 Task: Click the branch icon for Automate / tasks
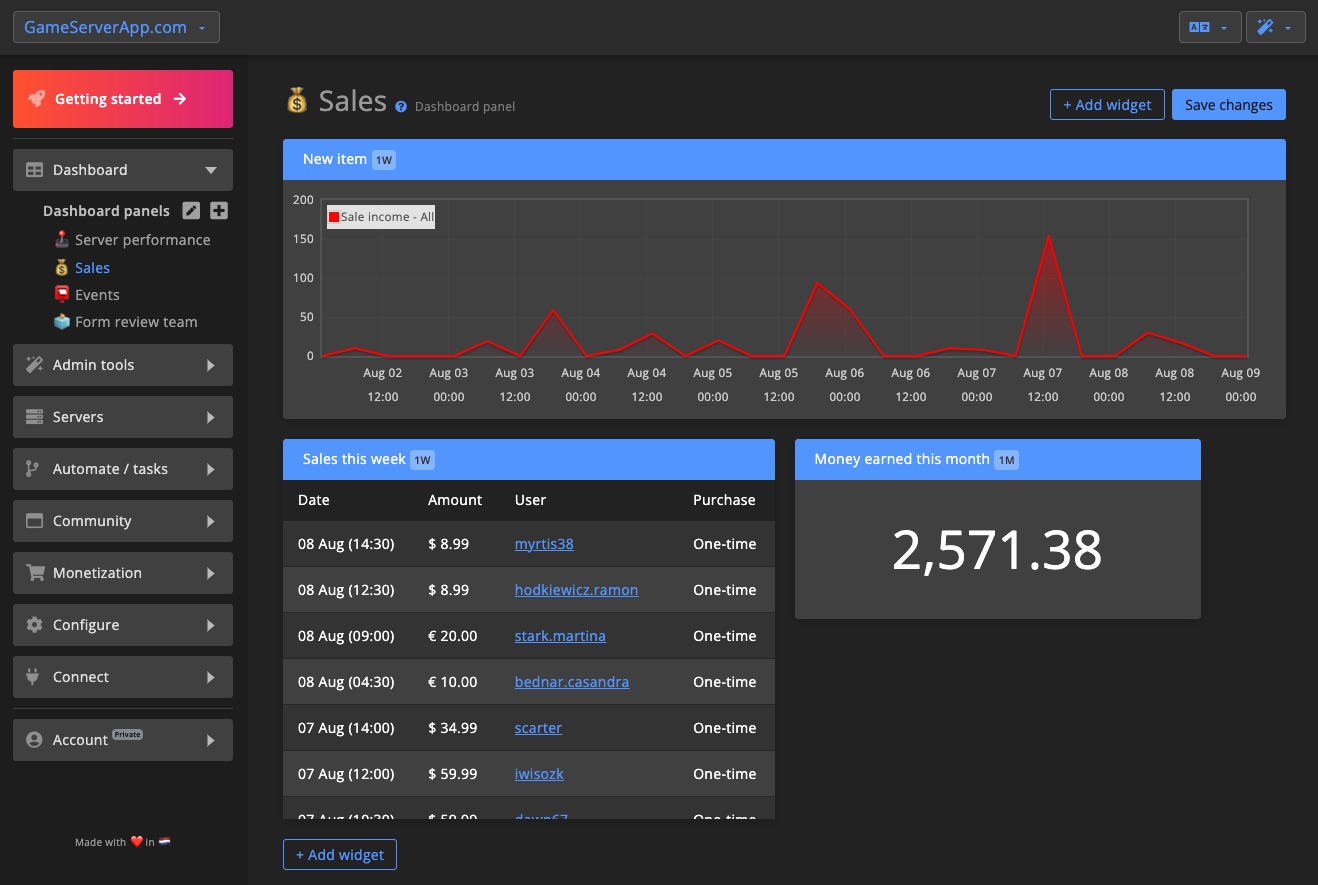pyautogui.click(x=32, y=469)
